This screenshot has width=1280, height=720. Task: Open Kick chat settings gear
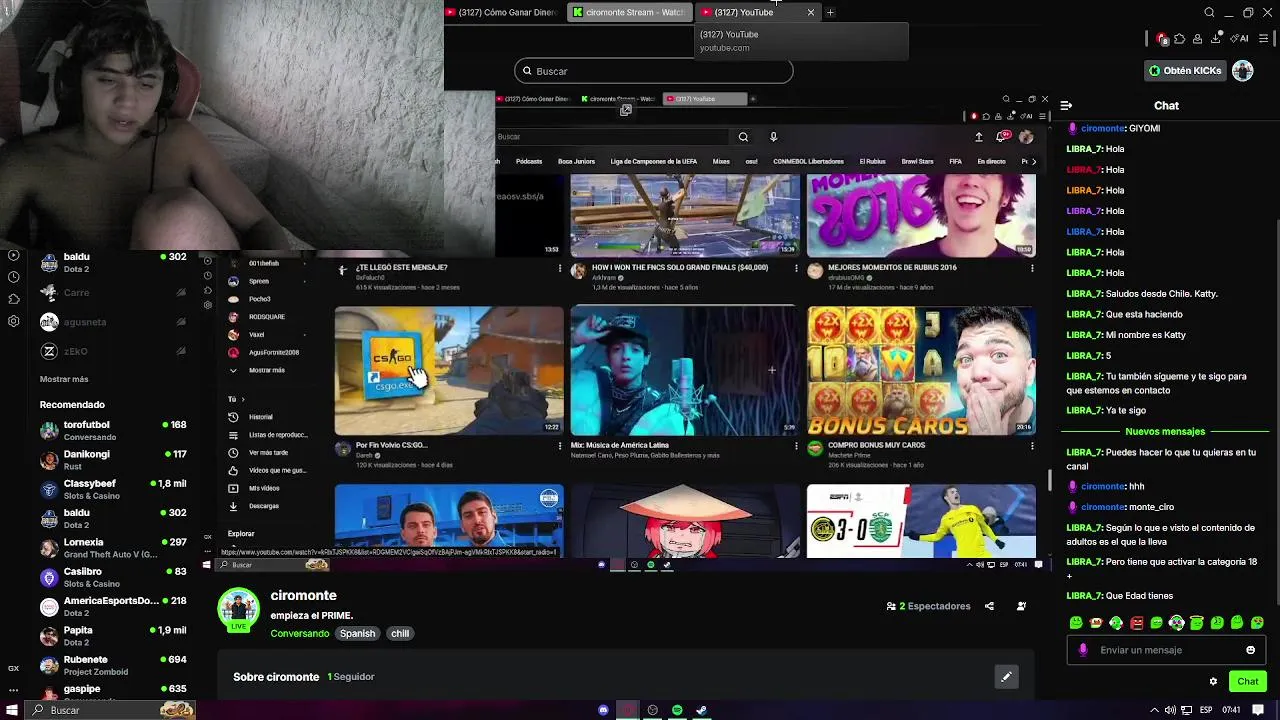[x=1213, y=682]
